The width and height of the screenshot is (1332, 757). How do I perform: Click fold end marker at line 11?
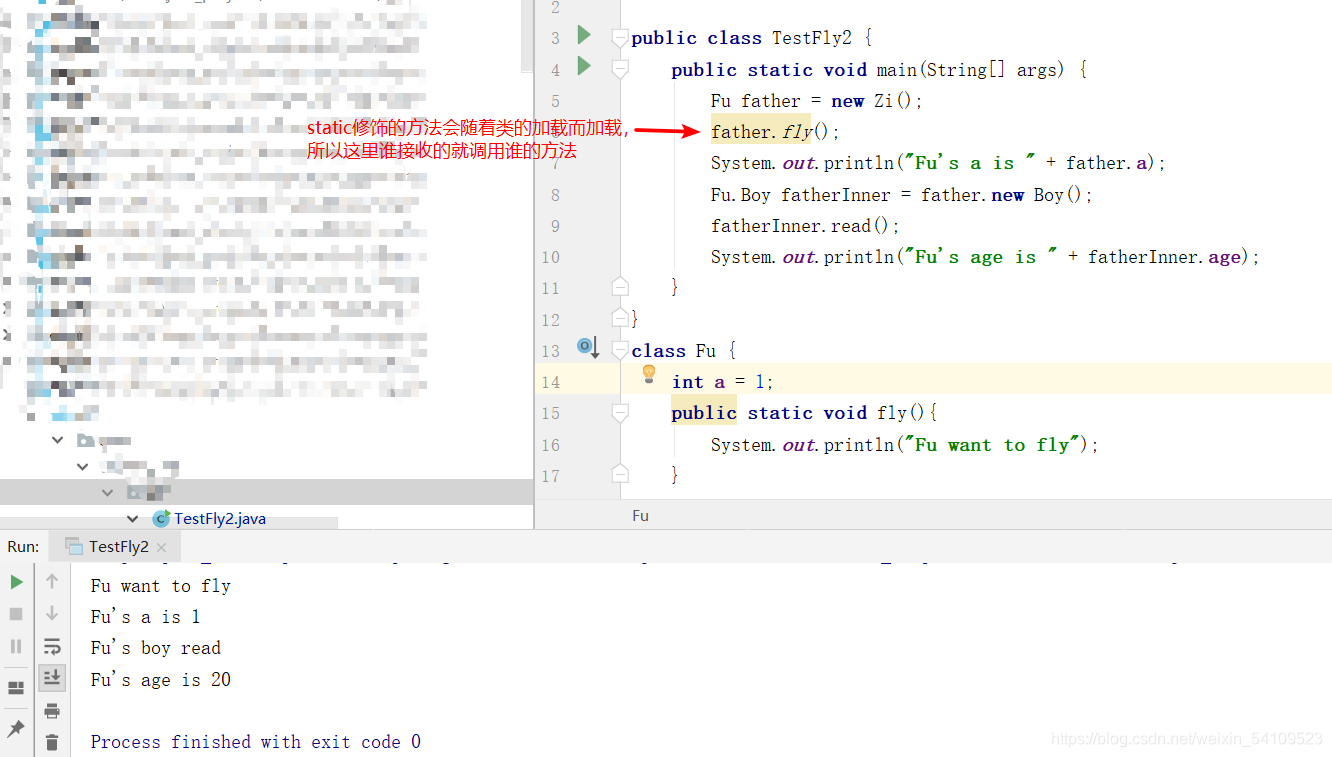coord(620,287)
